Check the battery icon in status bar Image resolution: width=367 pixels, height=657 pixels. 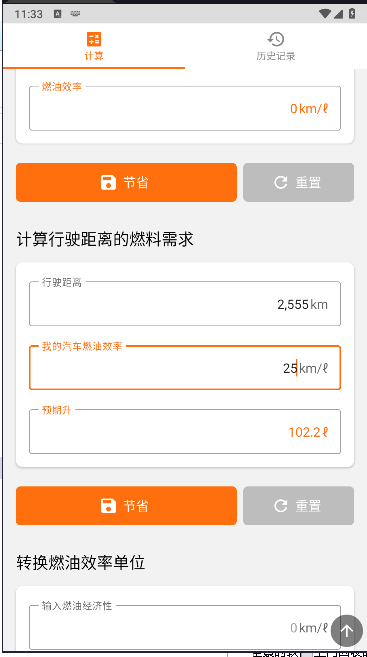click(x=352, y=14)
